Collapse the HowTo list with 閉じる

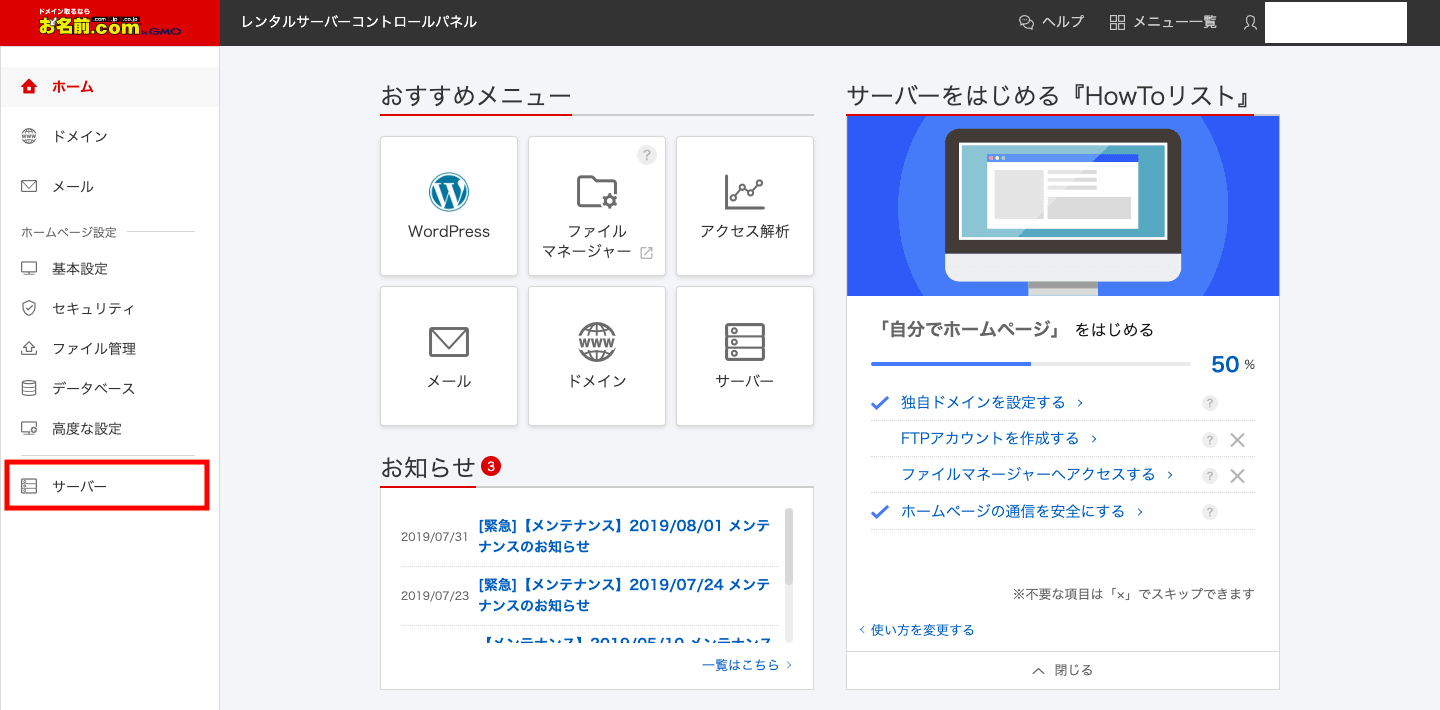coord(1062,670)
